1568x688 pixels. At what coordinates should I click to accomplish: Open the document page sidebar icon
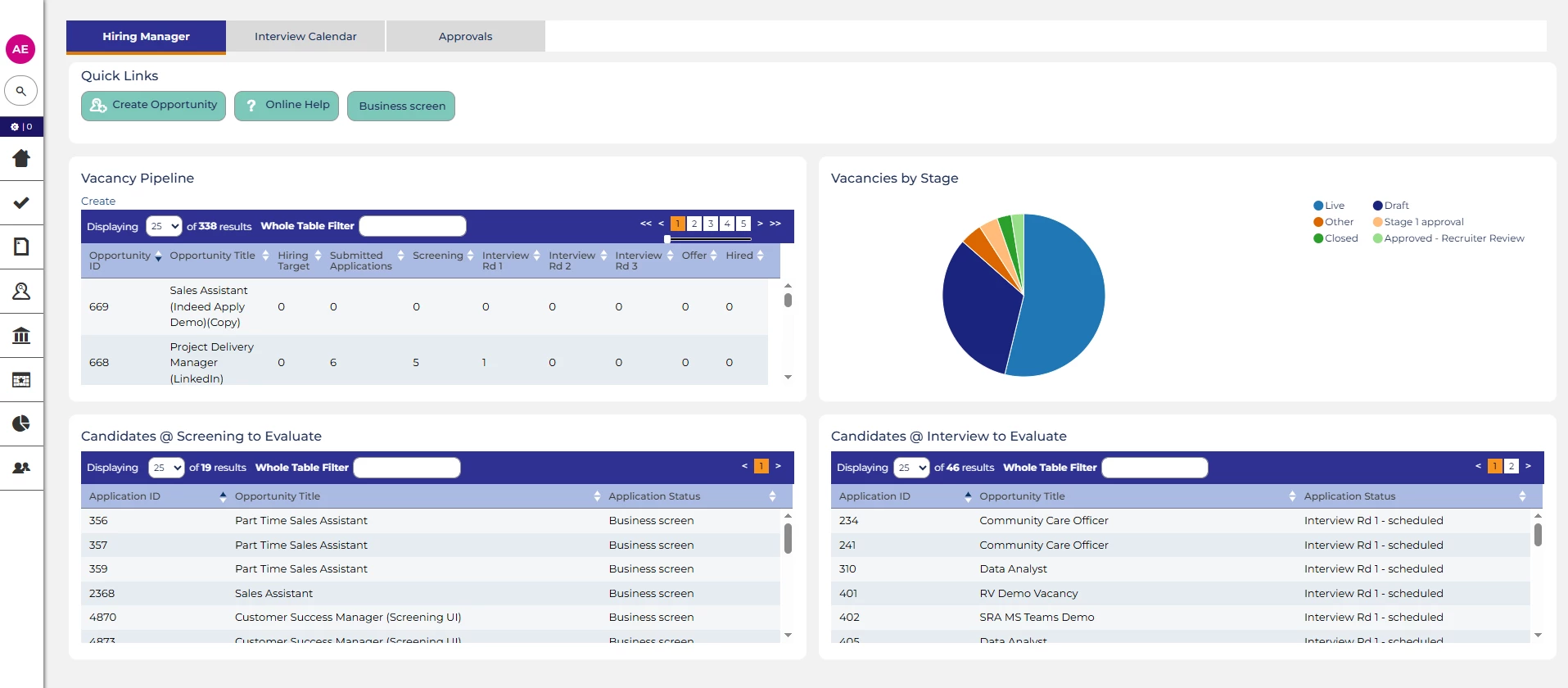pos(21,247)
